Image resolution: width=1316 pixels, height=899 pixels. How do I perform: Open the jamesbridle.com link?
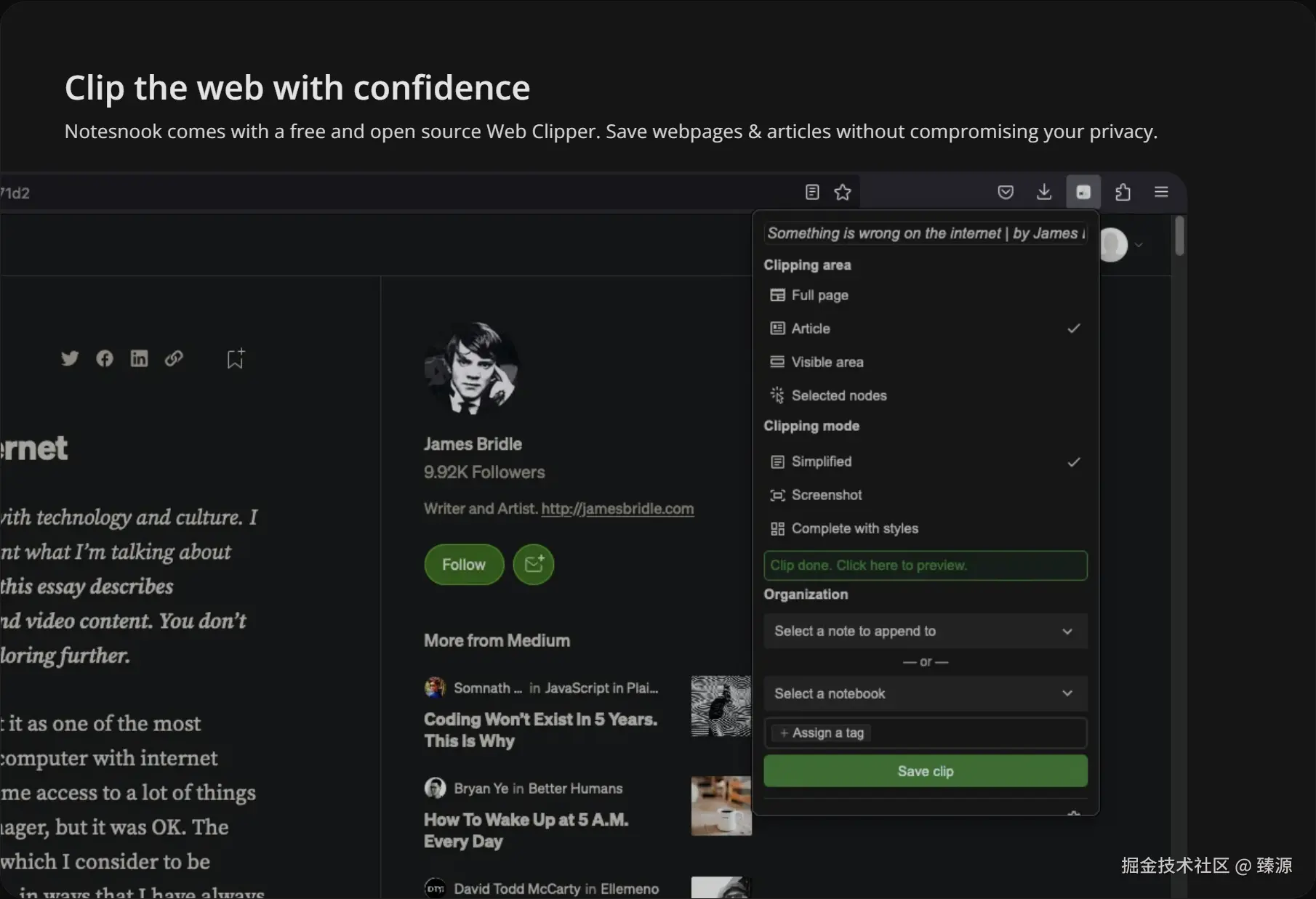[x=617, y=509]
